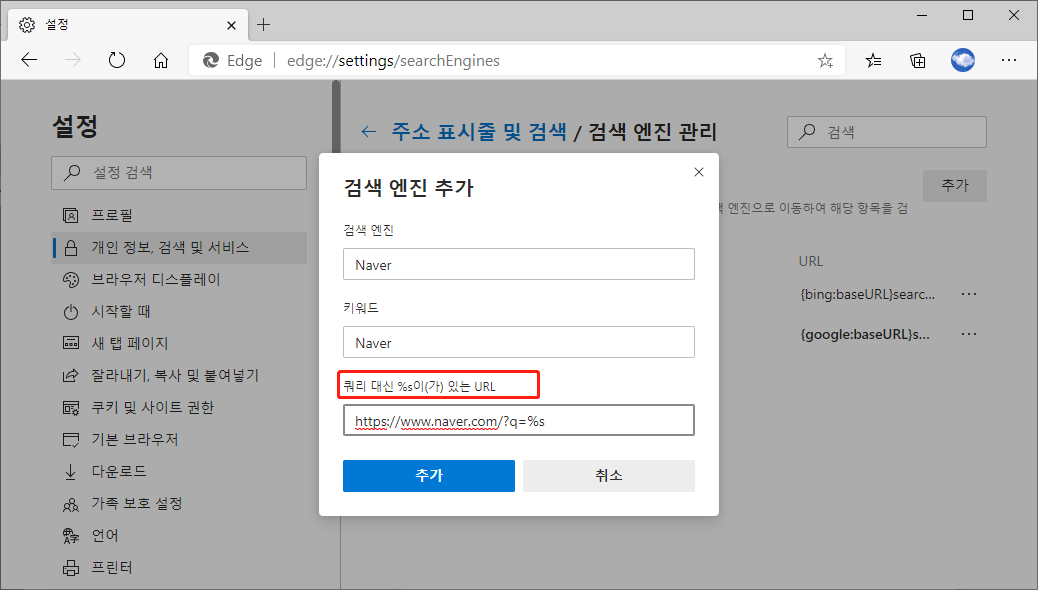1038x590 pixels.
Task: Open the Favorites list icon
Action: pyautogui.click(x=873, y=61)
